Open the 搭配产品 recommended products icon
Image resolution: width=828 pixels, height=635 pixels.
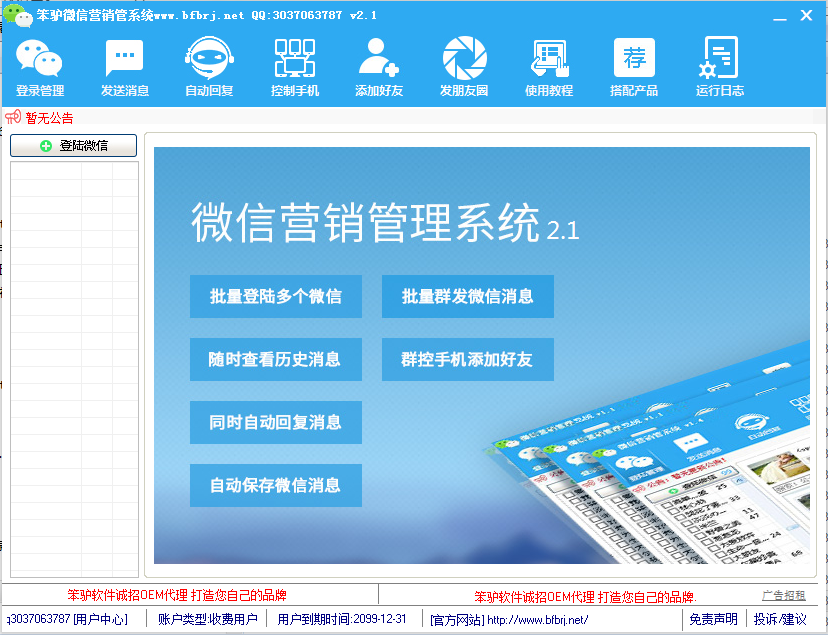click(634, 67)
